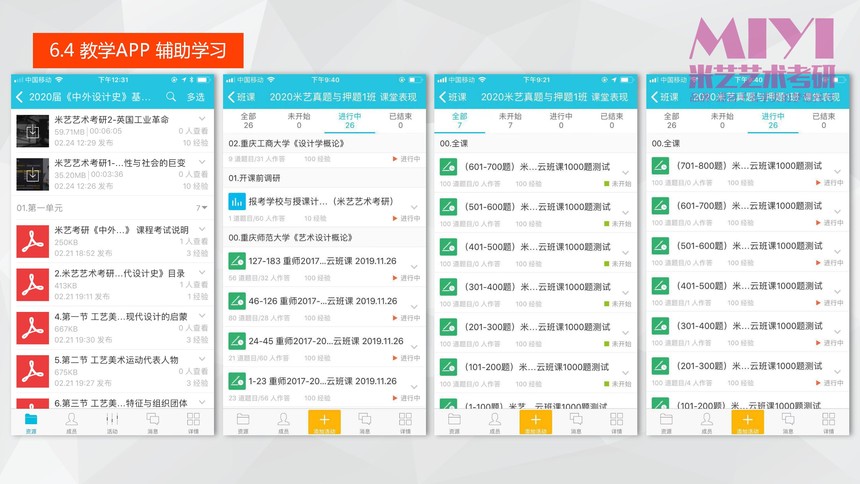The height and width of the screenshot is (484, 860).
Task: Open PDF icon for 第二节 工艺美术运动代表人物
Action: [32, 372]
